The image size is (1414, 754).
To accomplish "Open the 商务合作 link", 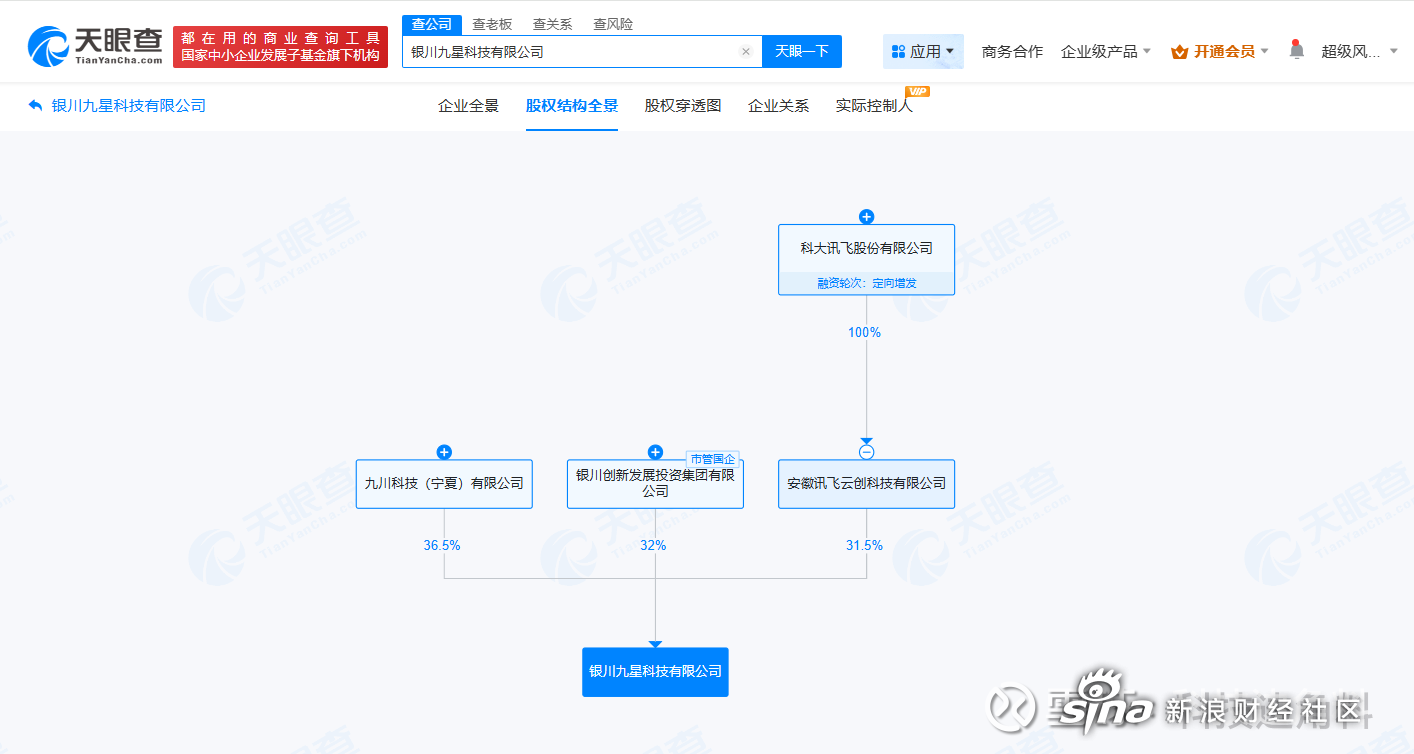I will (x=1012, y=51).
